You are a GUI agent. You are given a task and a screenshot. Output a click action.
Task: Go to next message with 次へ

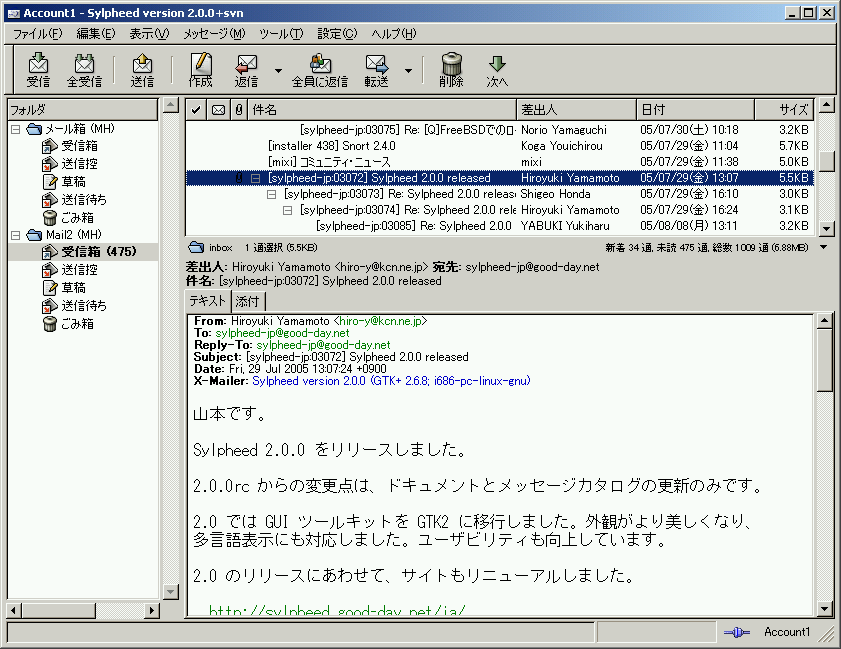point(497,70)
